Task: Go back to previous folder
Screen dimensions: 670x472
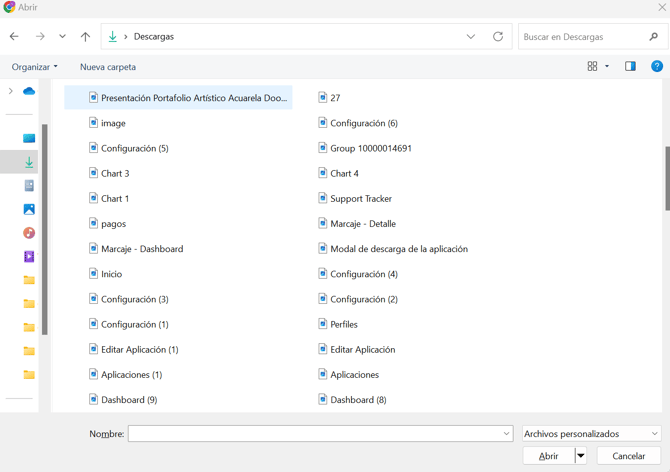Action: 14,37
